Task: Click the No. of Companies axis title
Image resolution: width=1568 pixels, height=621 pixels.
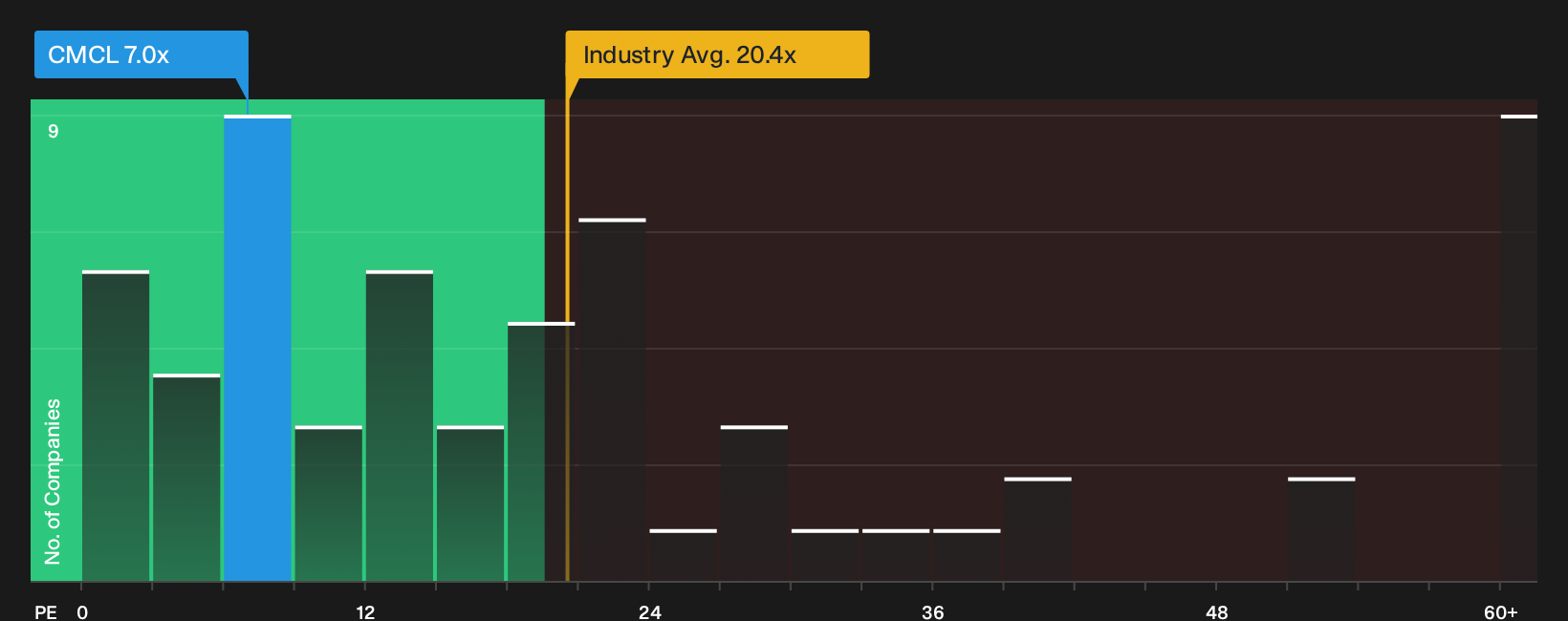Action: pyautogui.click(x=53, y=481)
